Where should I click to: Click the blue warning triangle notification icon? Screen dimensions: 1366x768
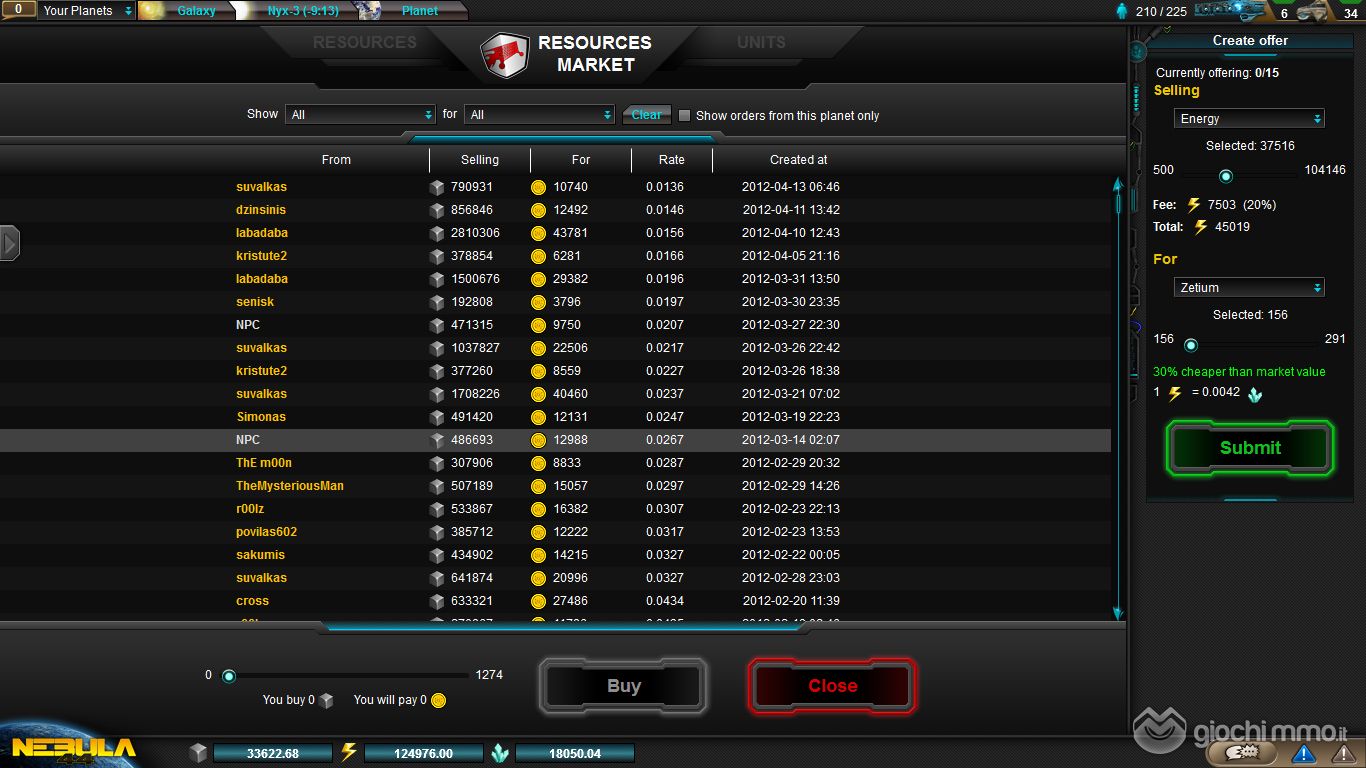(1303, 753)
